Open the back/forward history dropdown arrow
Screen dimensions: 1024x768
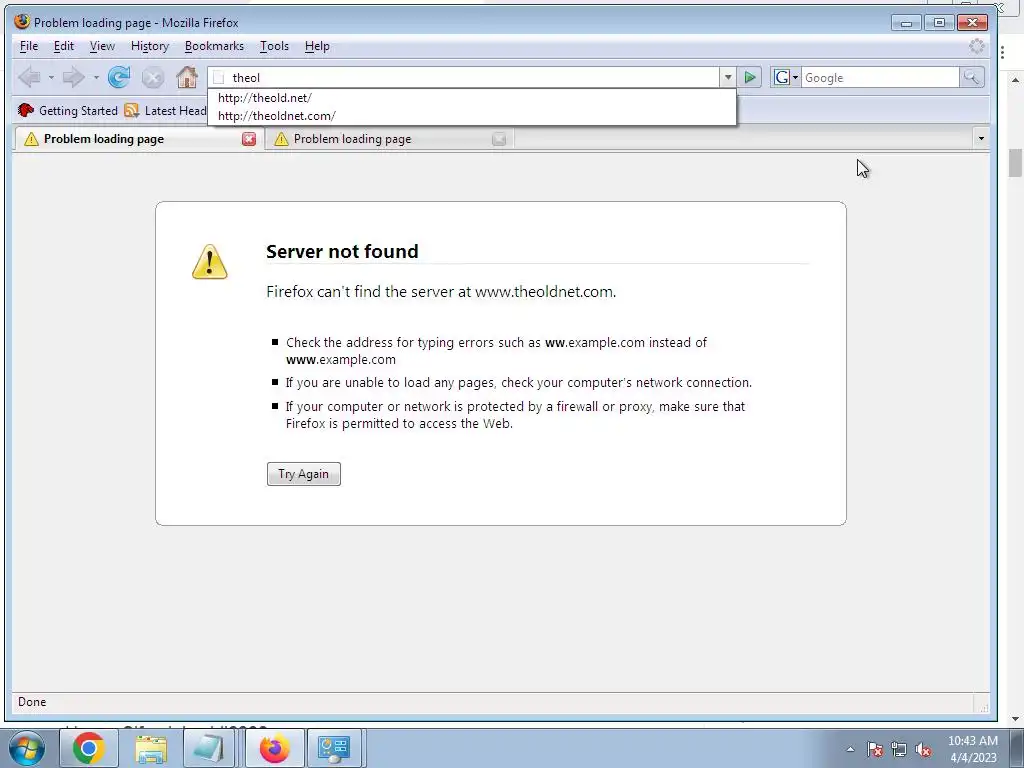tap(96, 78)
